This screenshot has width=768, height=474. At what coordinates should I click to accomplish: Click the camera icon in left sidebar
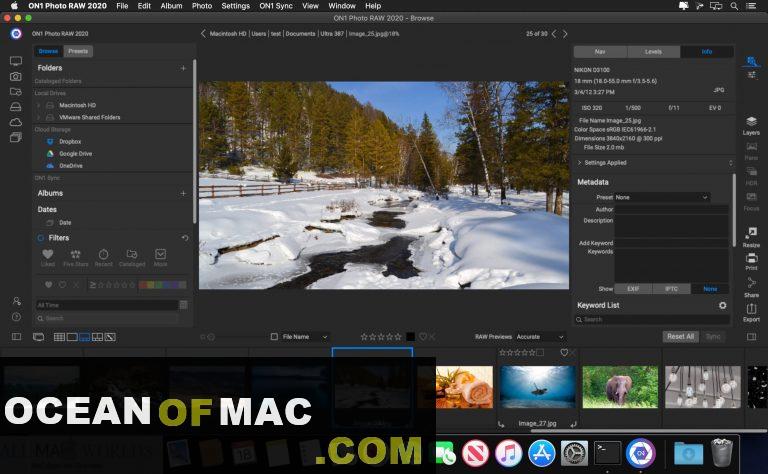tap(16, 76)
